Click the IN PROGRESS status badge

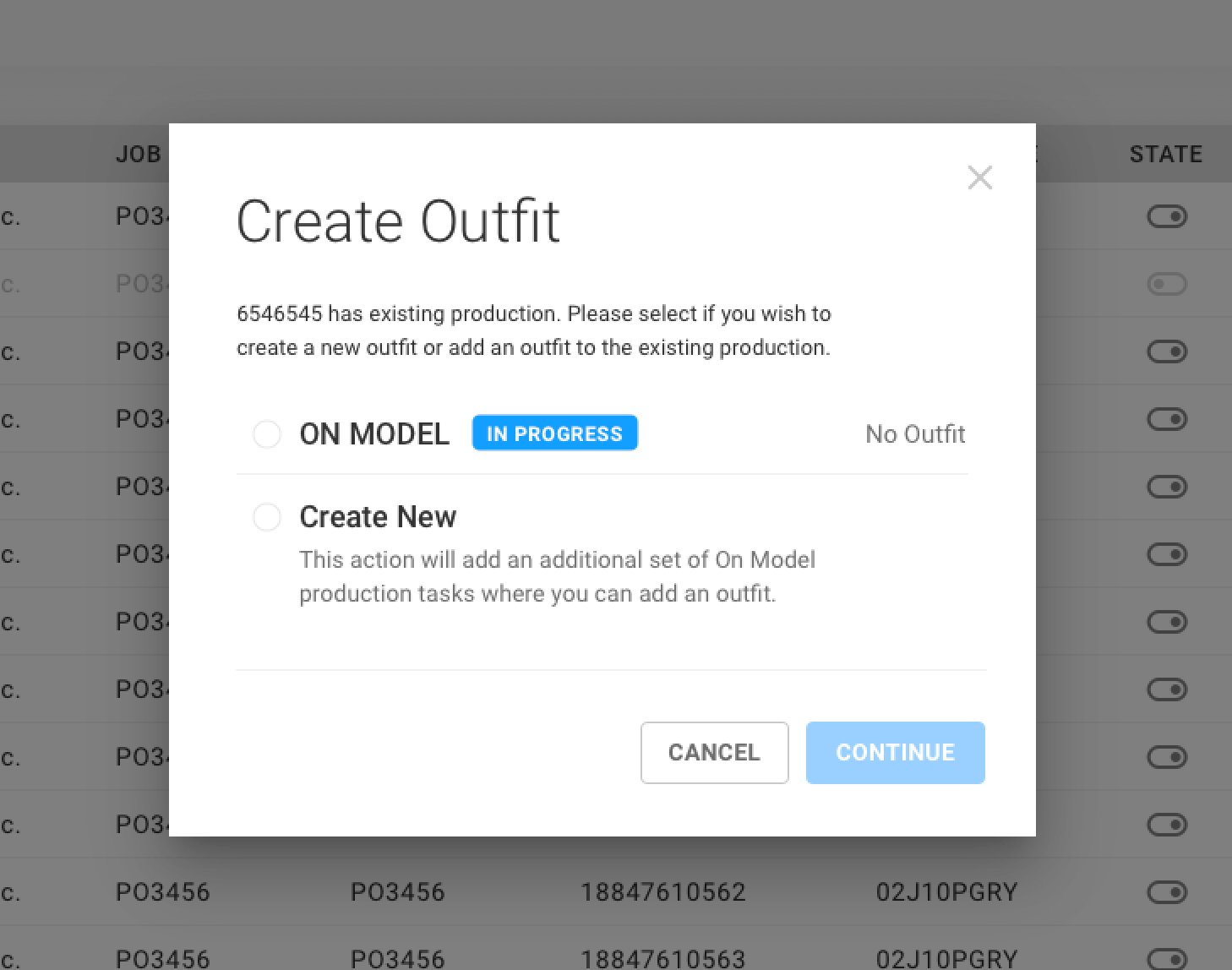pos(554,433)
